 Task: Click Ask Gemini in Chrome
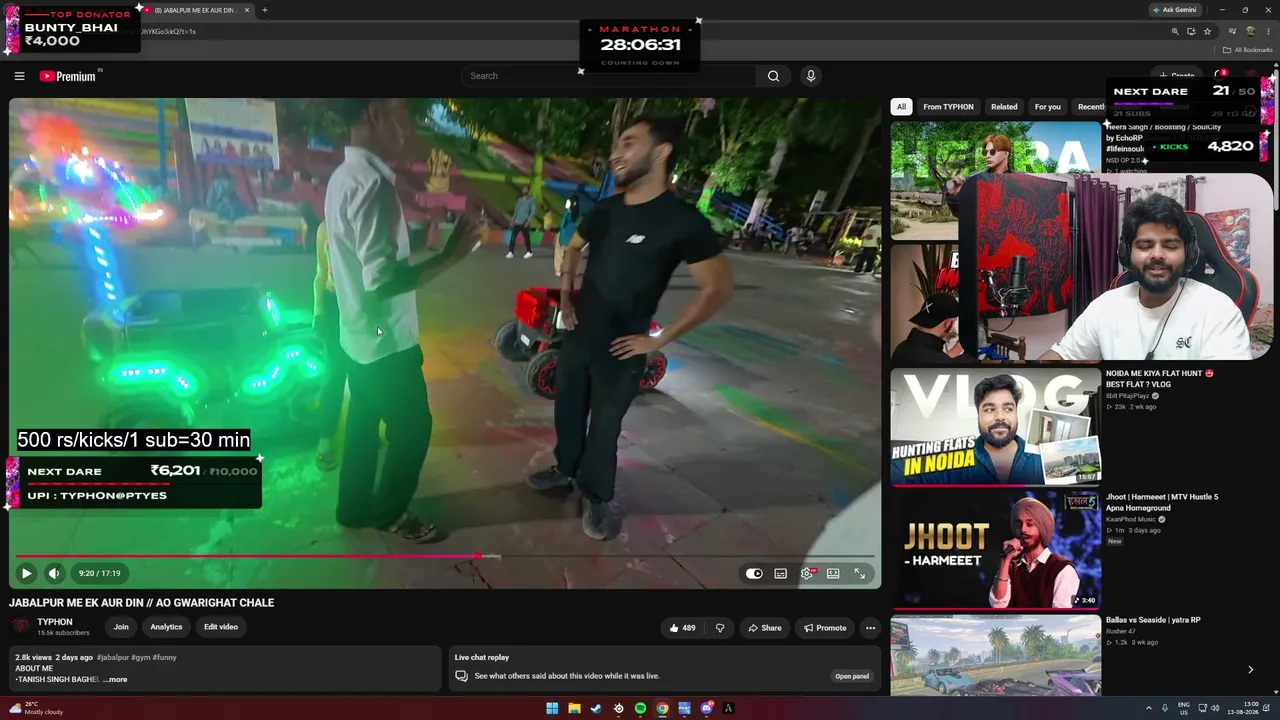(x=1174, y=10)
